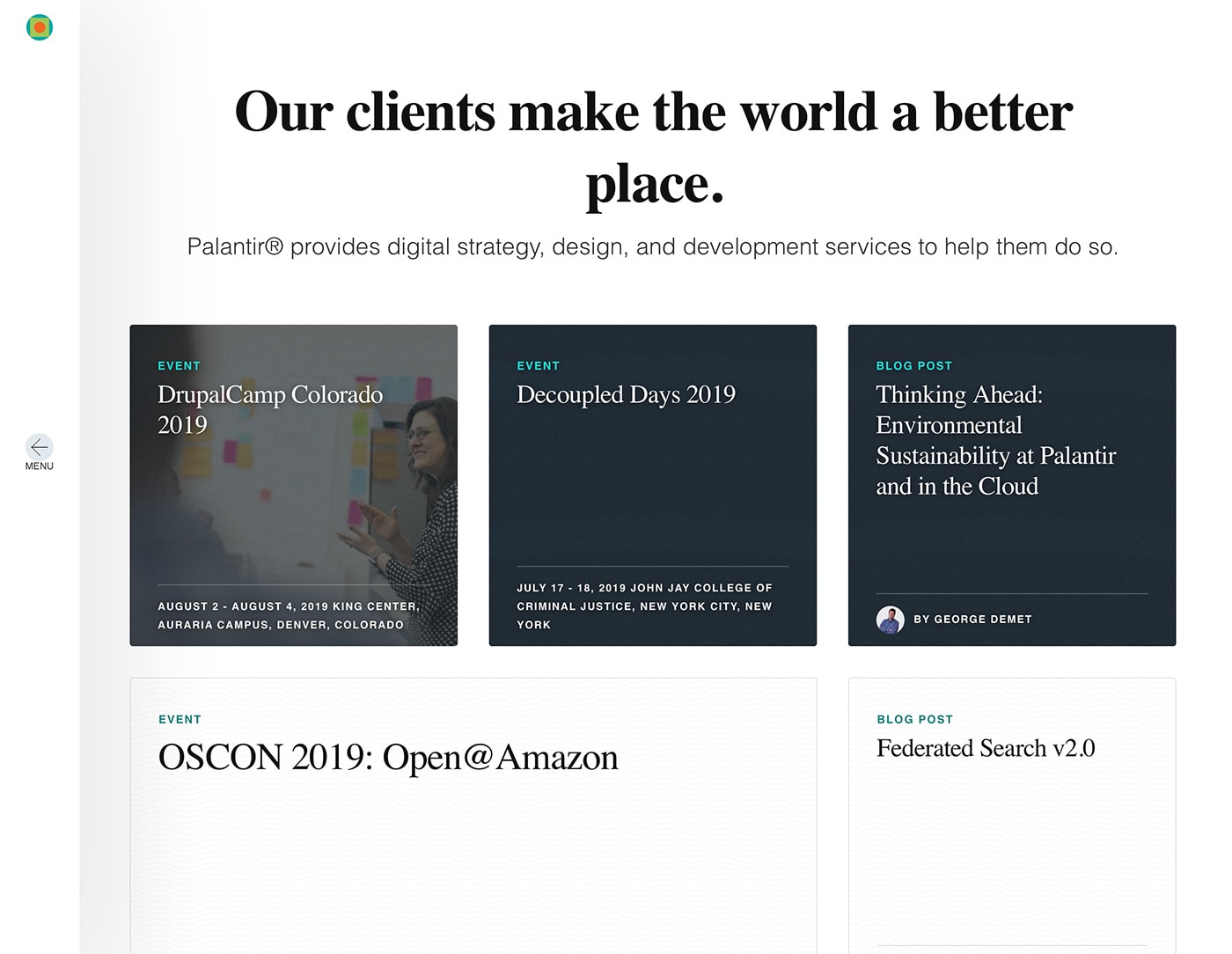Click BLOG POST label above Thinking Ahead
The image size is (1232, 954).
(x=914, y=366)
